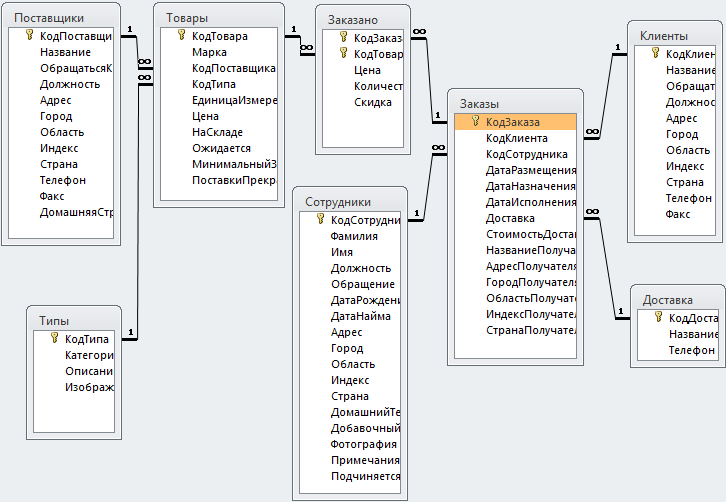Select the Поставщики table title bar

click(x=61, y=18)
